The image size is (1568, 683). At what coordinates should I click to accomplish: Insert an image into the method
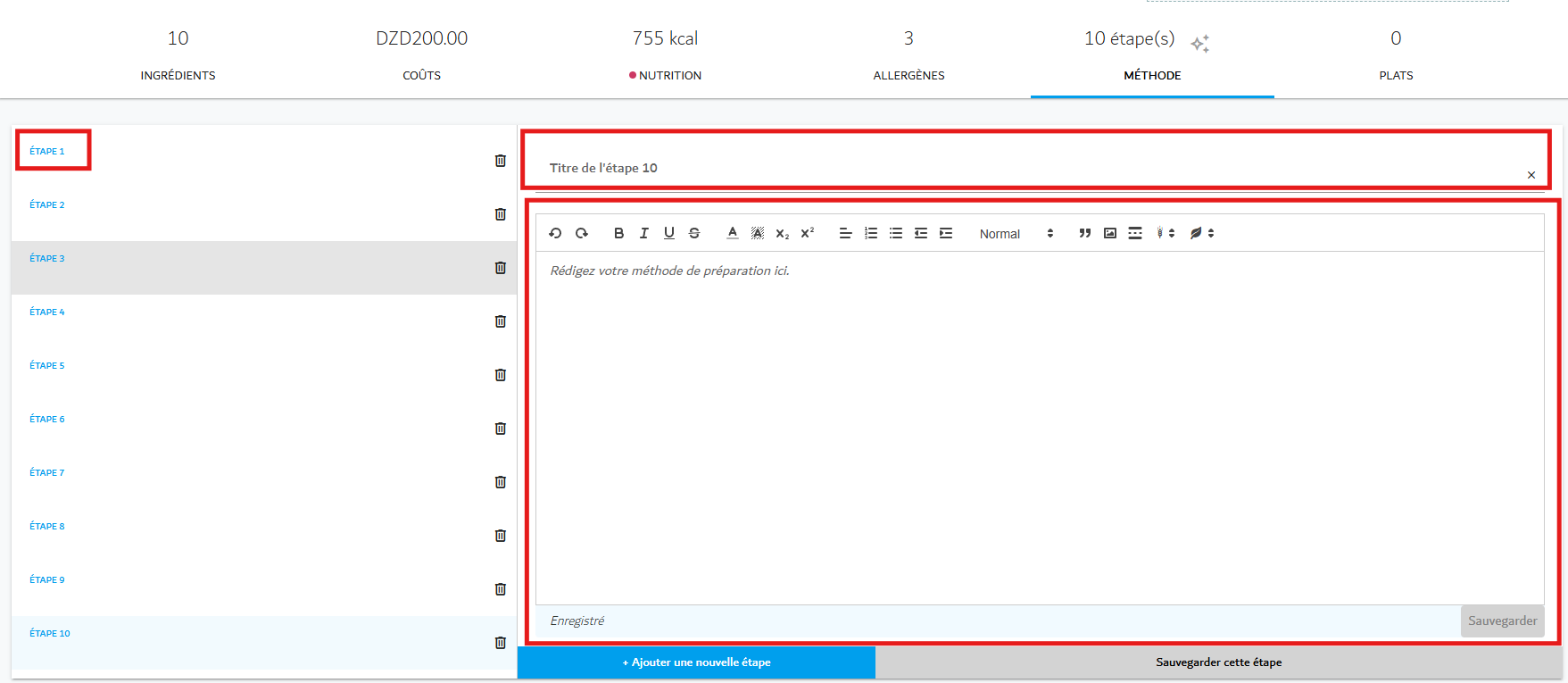pyautogui.click(x=1110, y=233)
